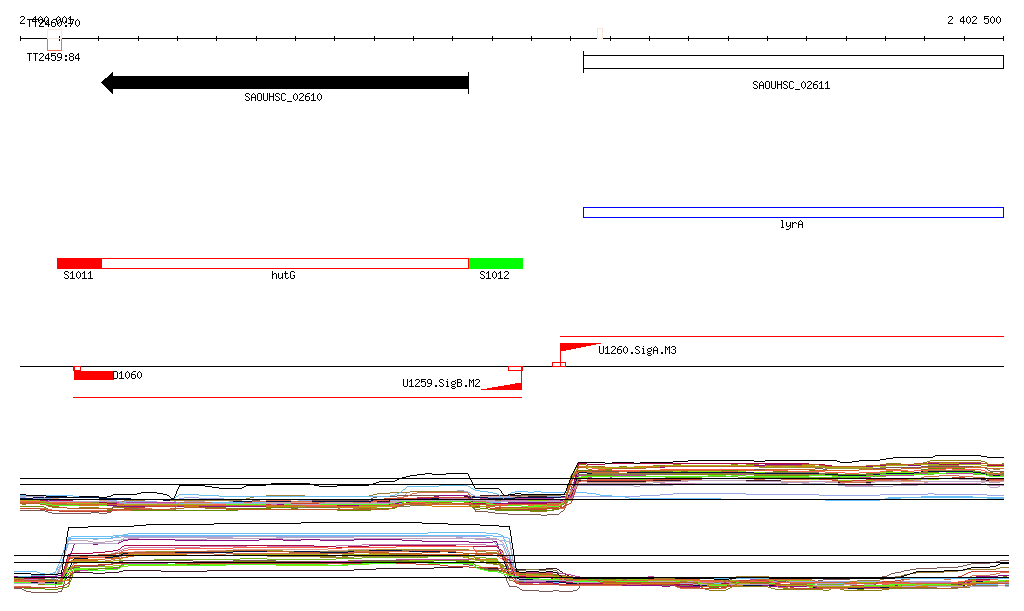Viewport: 1024px width, 611px height.
Task: Click the 2 402 500 coordinate label
Action: [973, 20]
